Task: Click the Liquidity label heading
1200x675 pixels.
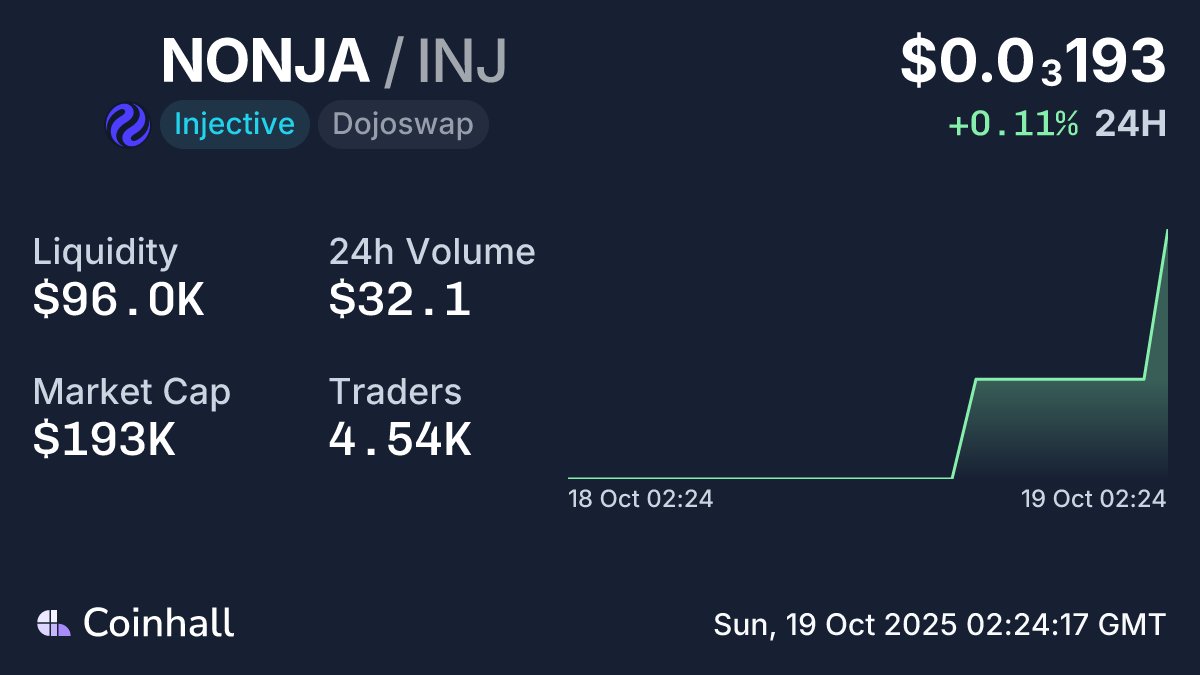Action: (105, 252)
